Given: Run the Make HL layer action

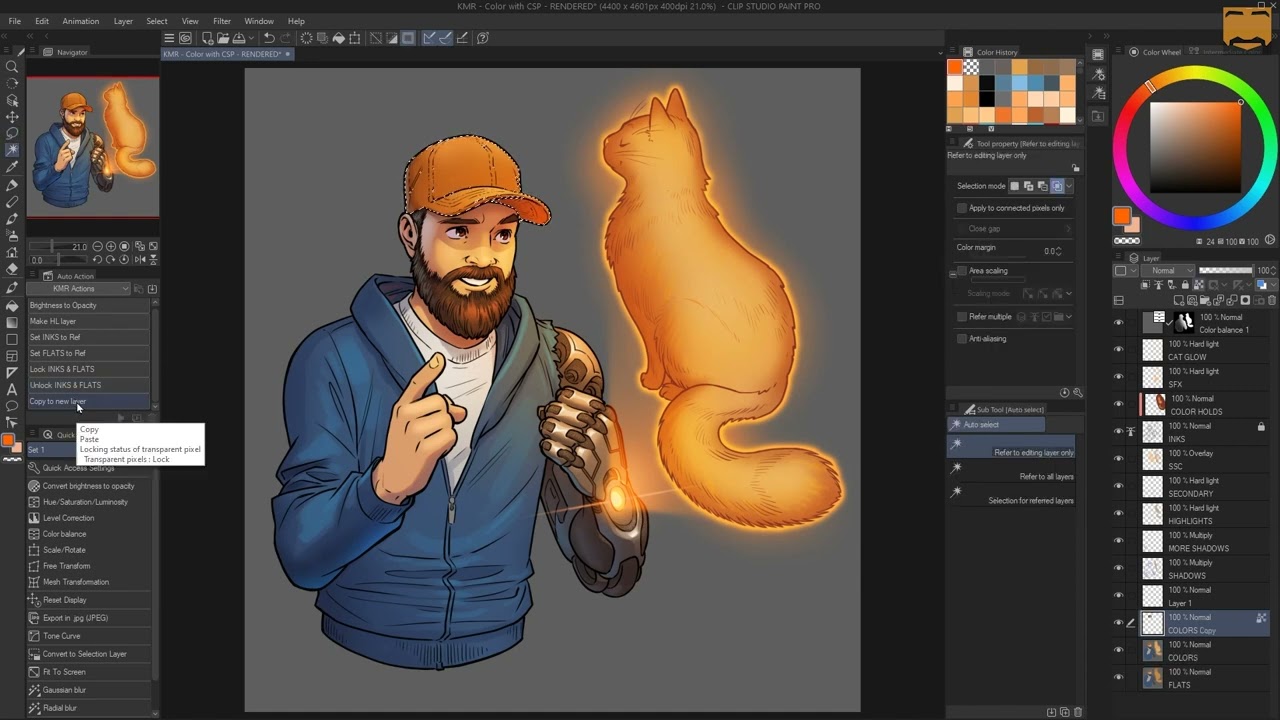Looking at the screenshot, I should click(x=88, y=321).
